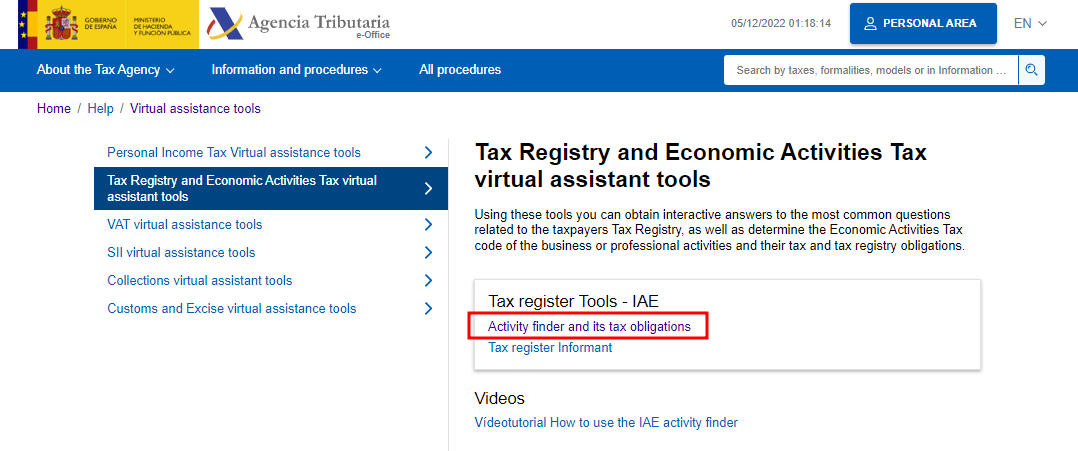
Task: Open the IAE activity finder videotutorial
Action: pos(606,423)
